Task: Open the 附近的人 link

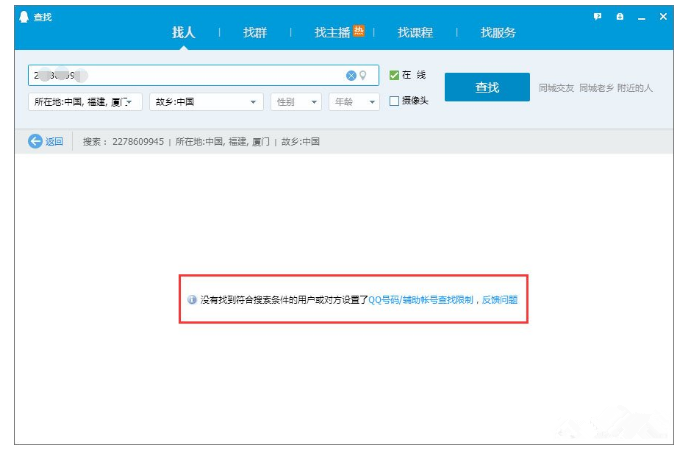Action: tap(635, 88)
